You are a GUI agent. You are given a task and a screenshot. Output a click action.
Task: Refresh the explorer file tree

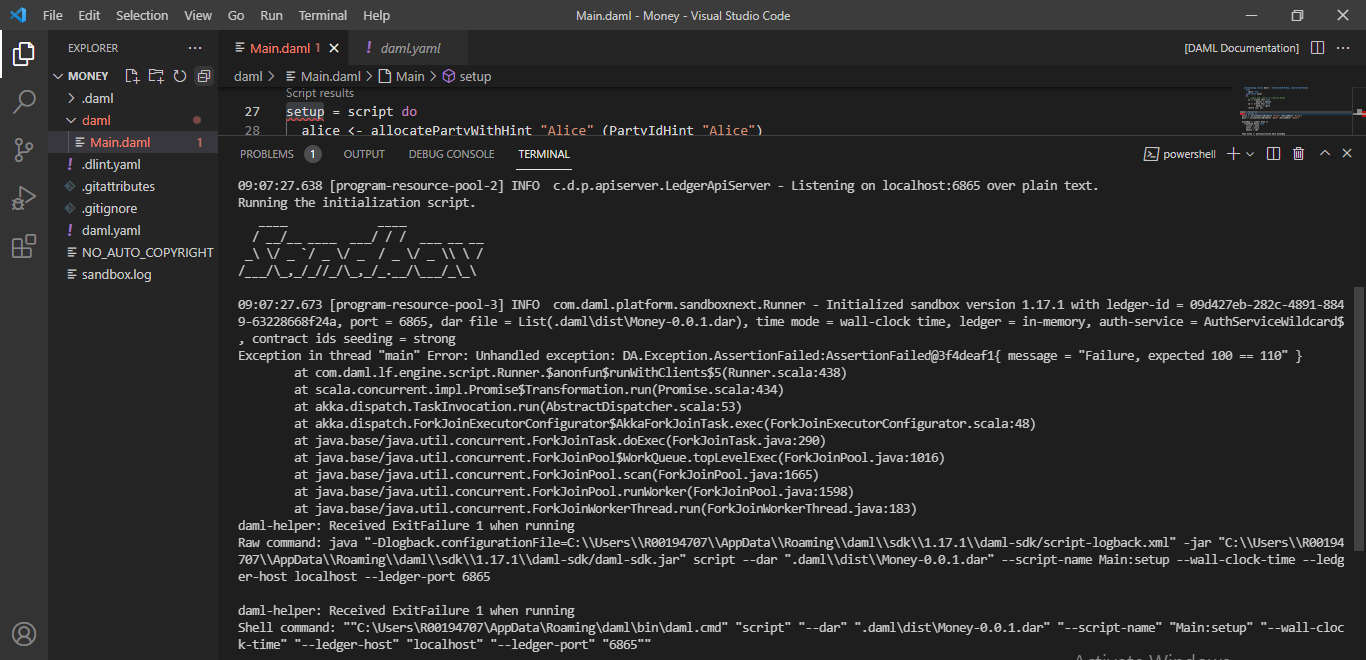pyautogui.click(x=180, y=76)
